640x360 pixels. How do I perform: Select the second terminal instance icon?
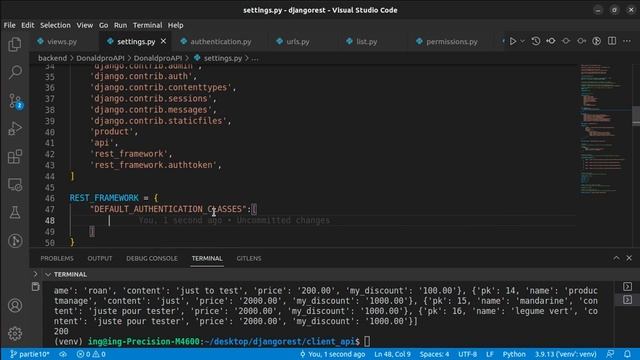[627, 300]
